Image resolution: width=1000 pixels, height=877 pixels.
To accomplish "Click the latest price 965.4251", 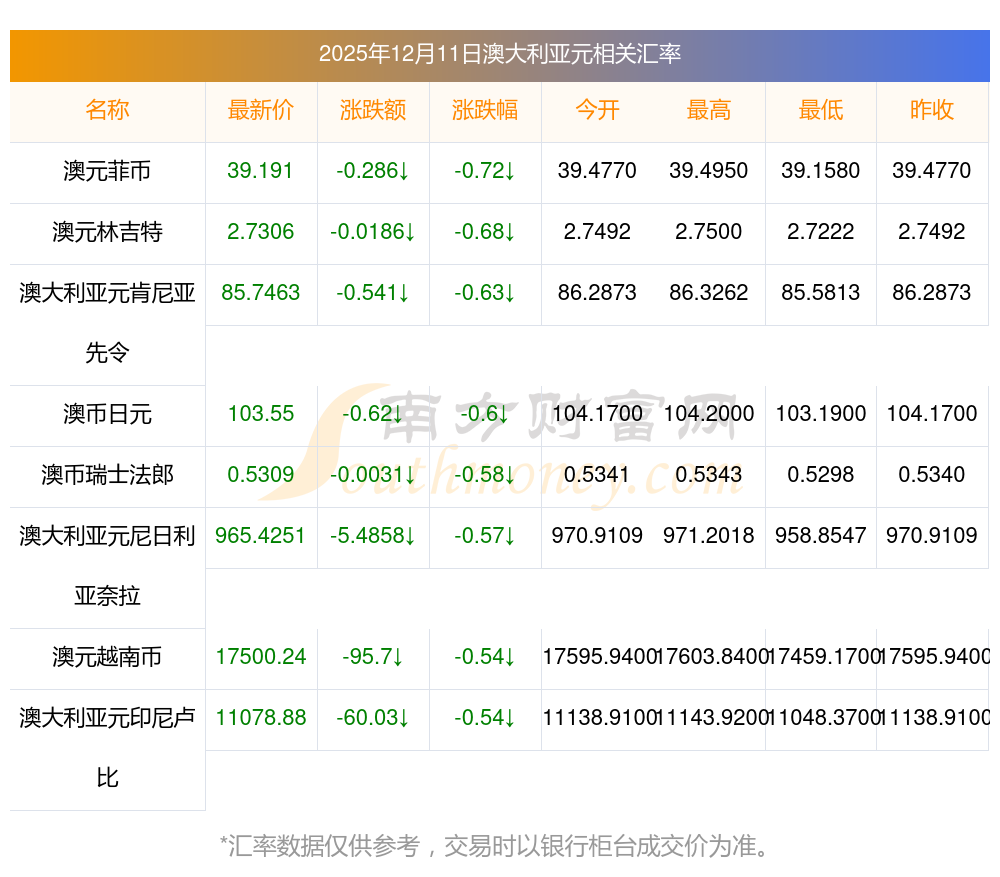I will point(261,535).
